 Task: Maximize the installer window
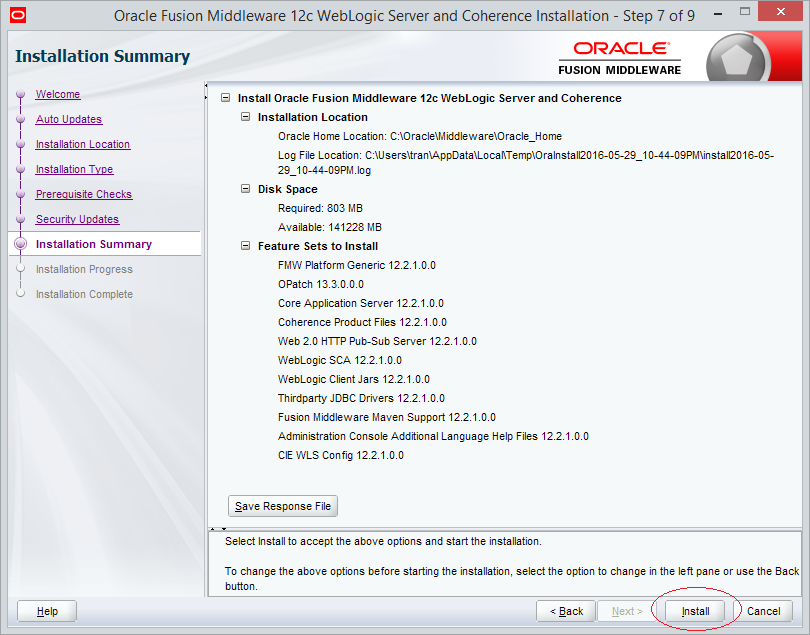click(x=744, y=12)
